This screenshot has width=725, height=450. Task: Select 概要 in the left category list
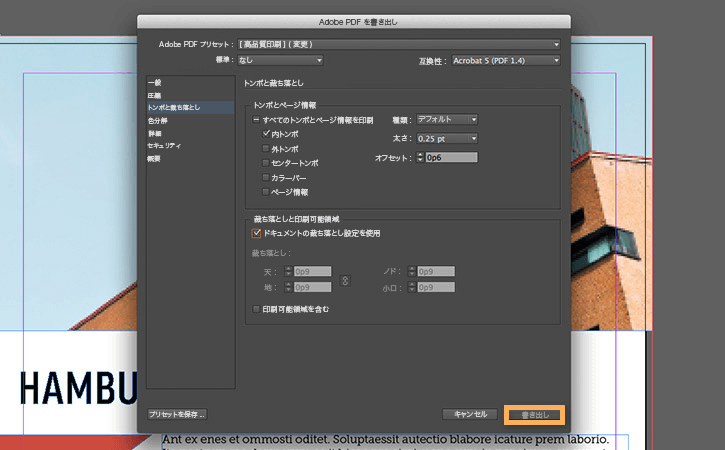[190, 159]
